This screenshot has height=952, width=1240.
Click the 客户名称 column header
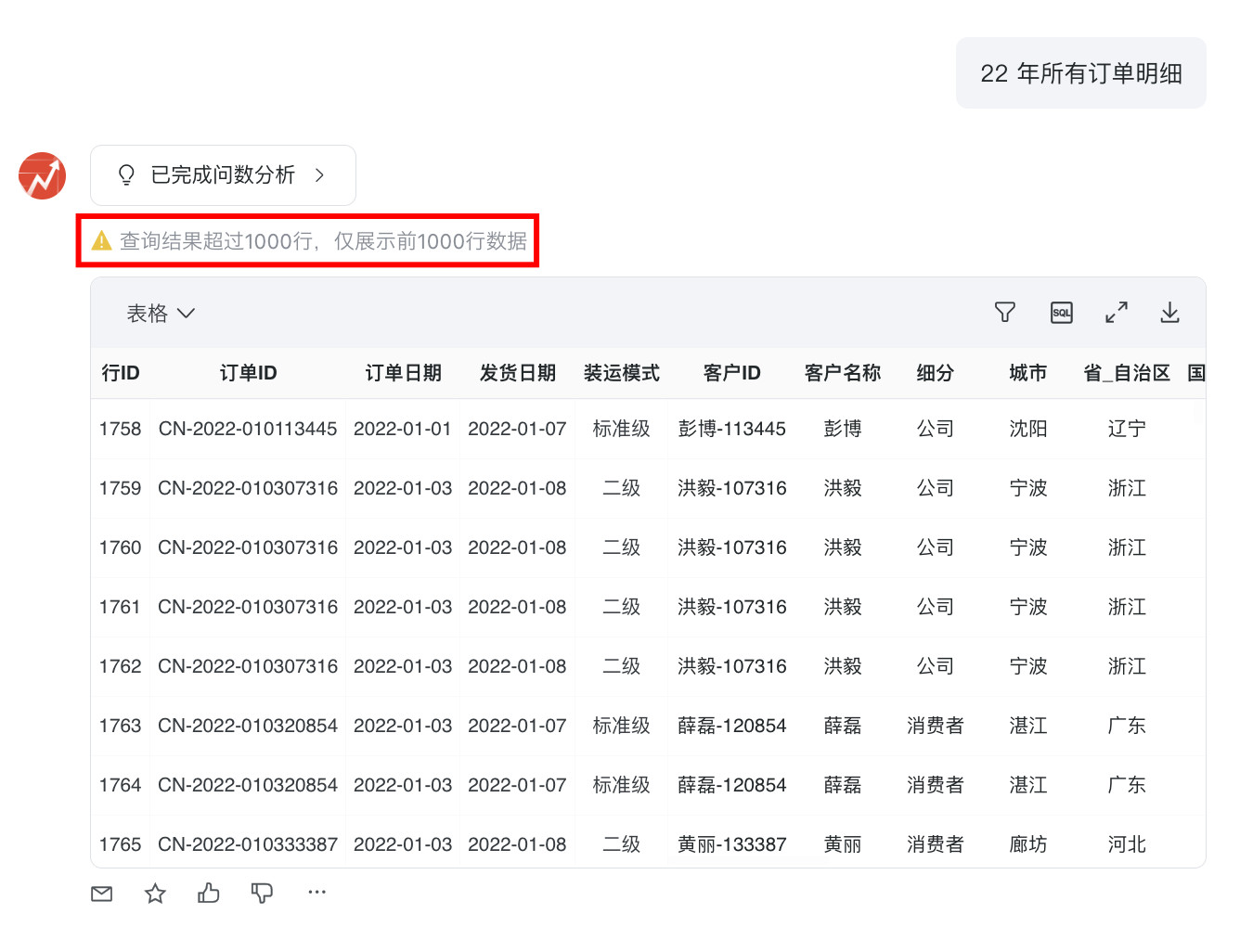click(x=842, y=373)
